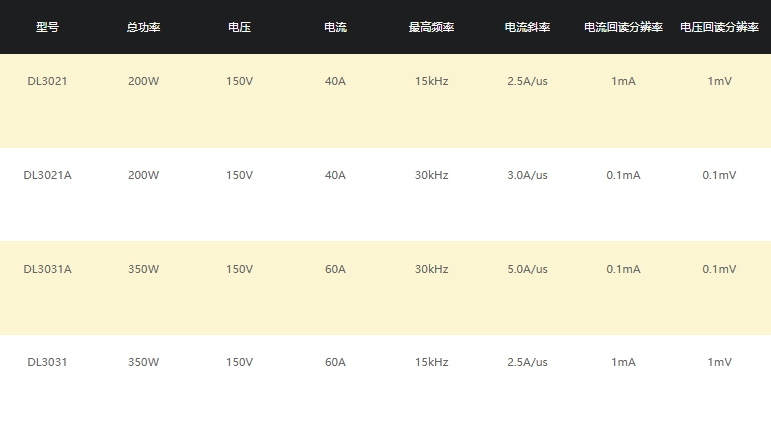Select the 5.0A/us slew rate cell
Image resolution: width=771 pixels, height=428 pixels.
(527, 269)
